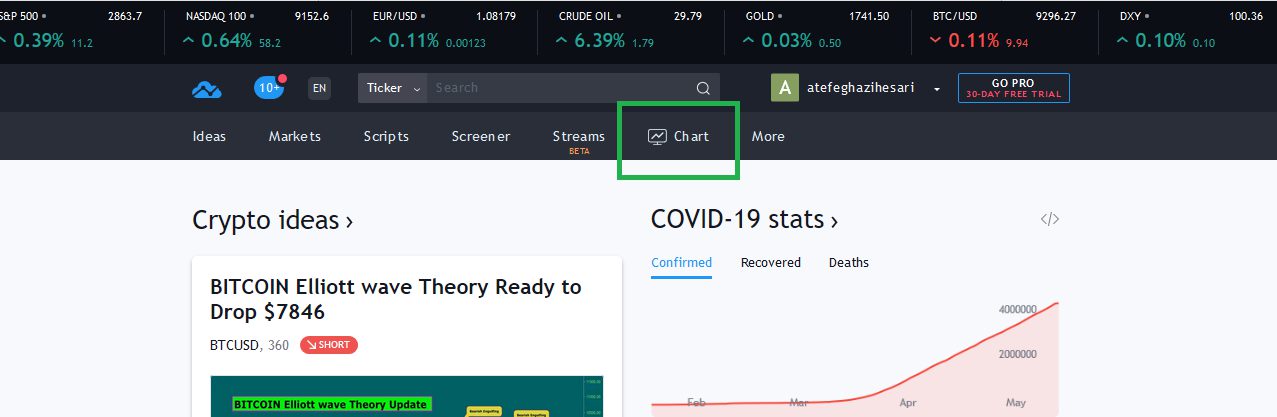Open the Scripts menu
Screen dimensions: 1277x417
click(x=386, y=136)
